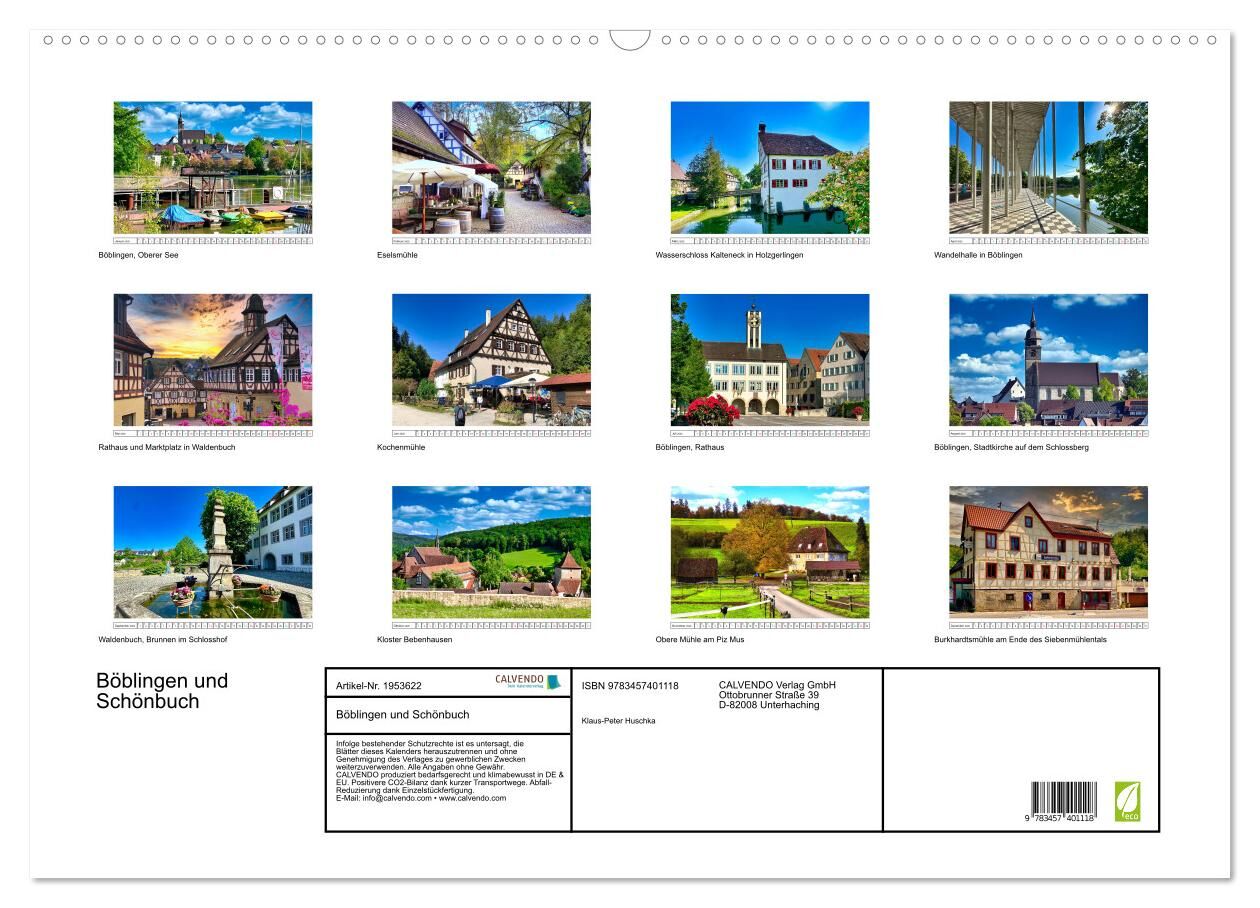The width and height of the screenshot is (1260, 908).
Task: Select the Wandelhalle in Böblingen photo
Action: pos(1048,167)
